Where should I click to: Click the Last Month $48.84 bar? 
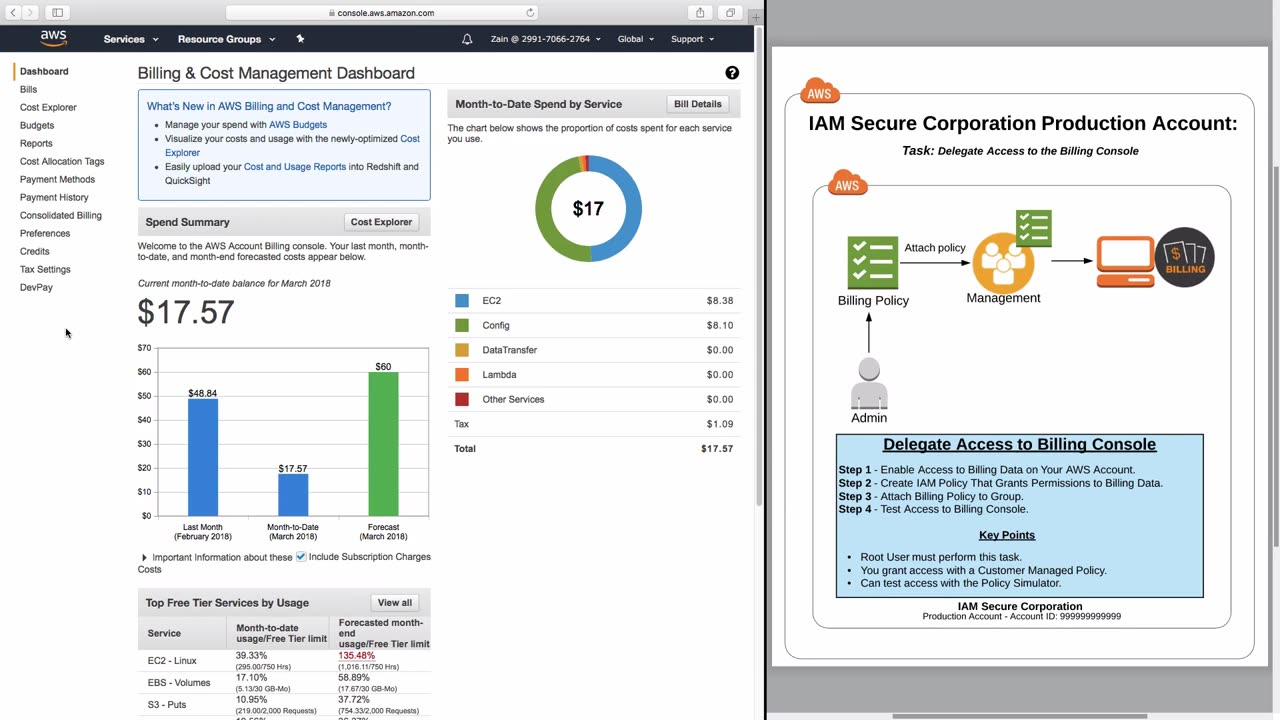(203, 457)
